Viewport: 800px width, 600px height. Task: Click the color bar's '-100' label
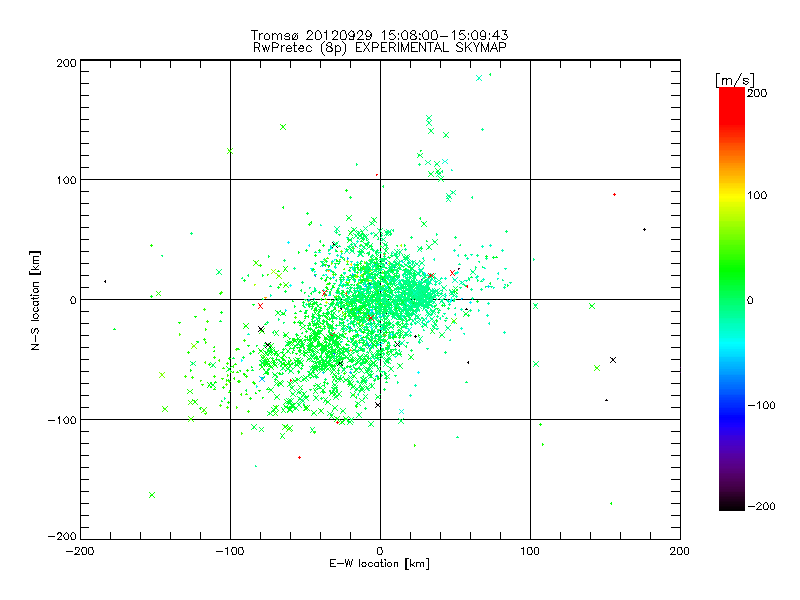point(761,405)
